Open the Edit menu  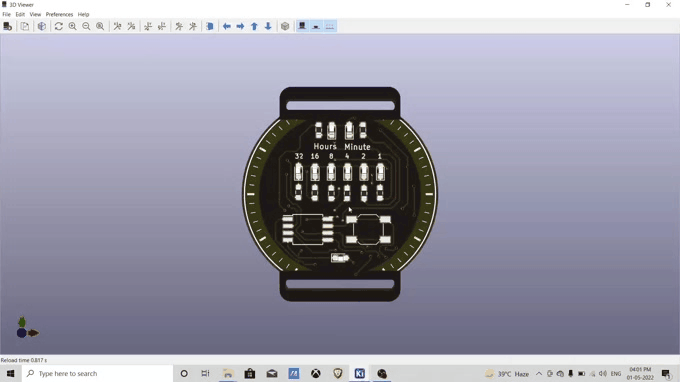[20, 14]
